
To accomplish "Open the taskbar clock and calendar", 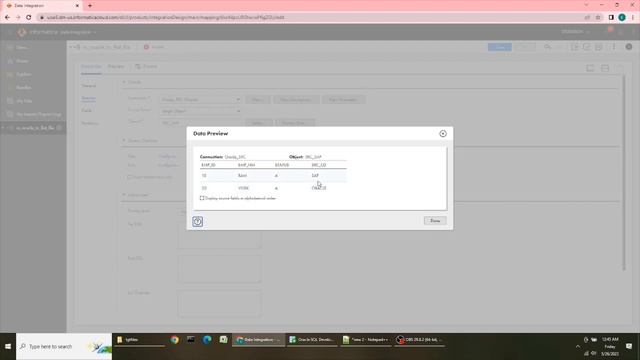I will click(610, 347).
